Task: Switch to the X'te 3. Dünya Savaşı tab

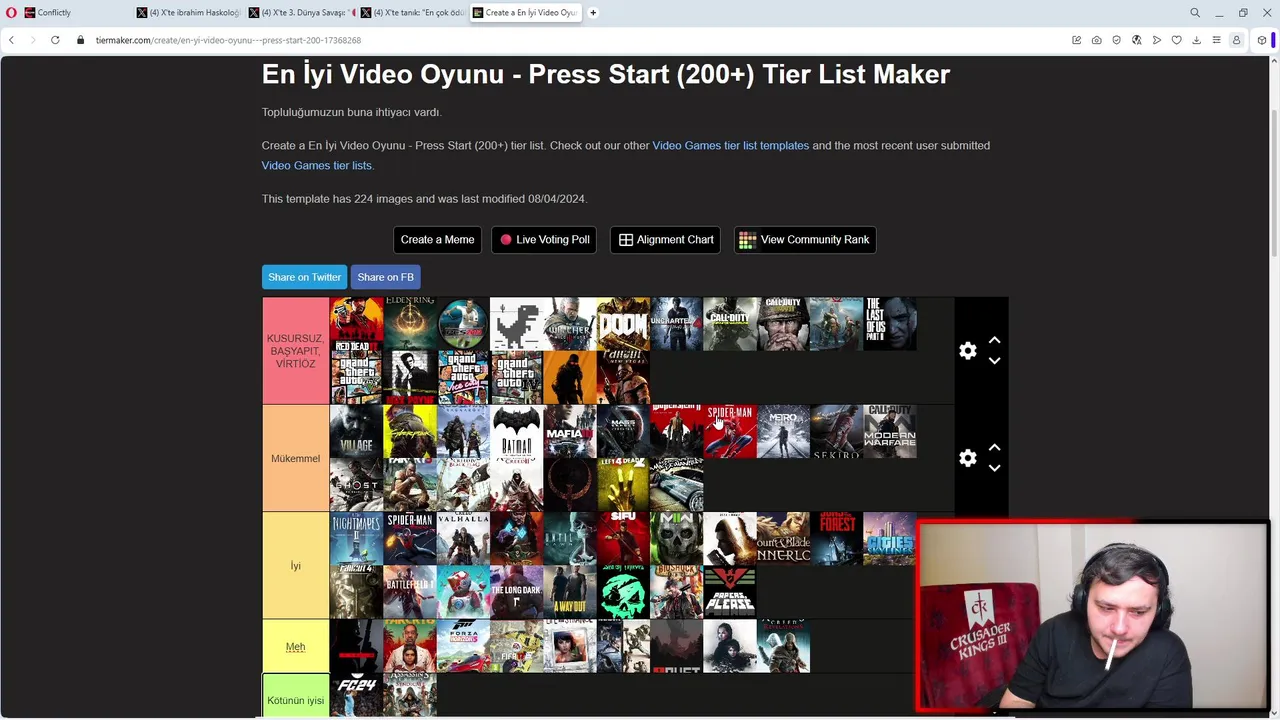Action: click(301, 13)
